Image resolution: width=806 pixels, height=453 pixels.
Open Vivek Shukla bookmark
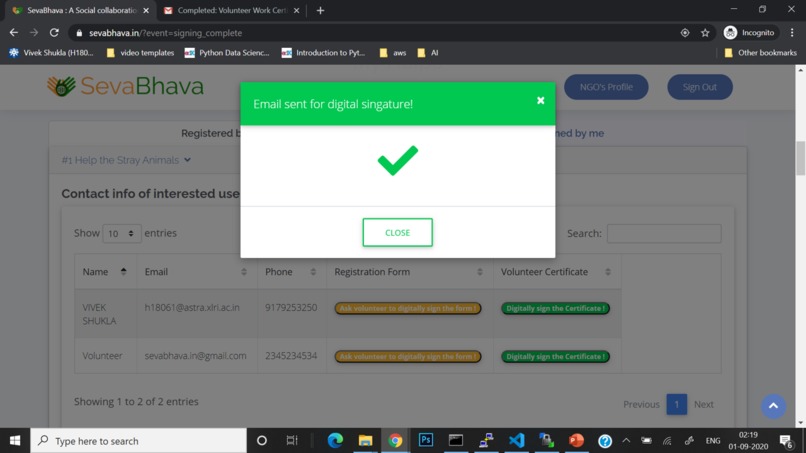tap(51, 52)
